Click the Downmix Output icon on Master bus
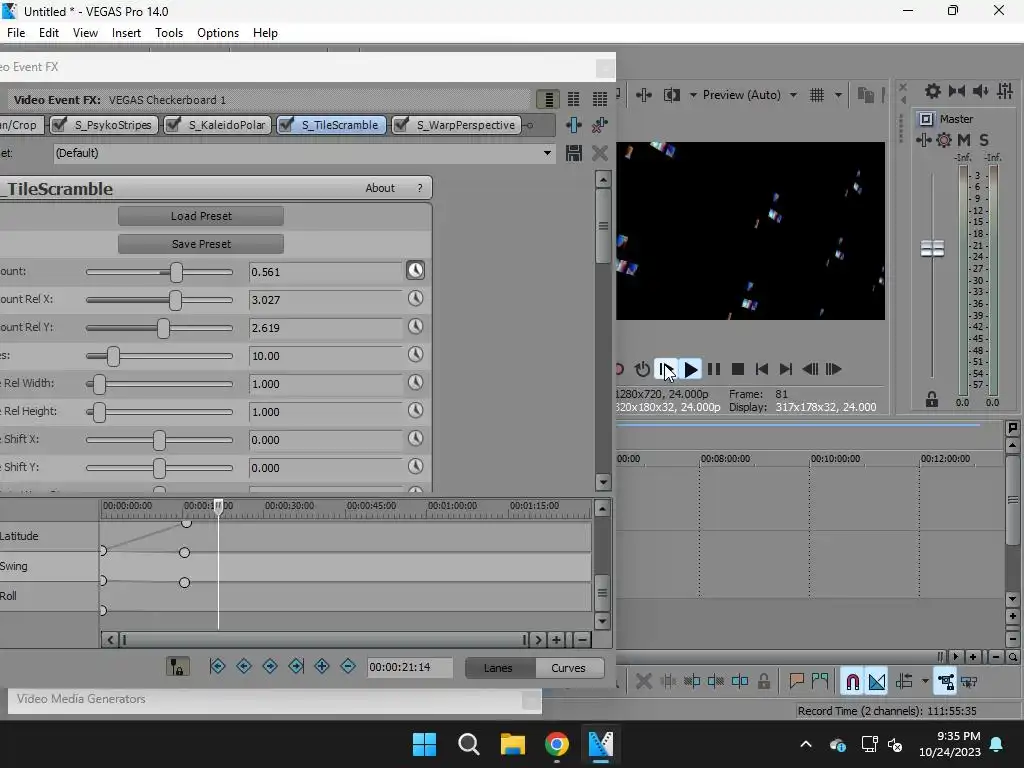The width and height of the screenshot is (1024, 768). [x=957, y=91]
